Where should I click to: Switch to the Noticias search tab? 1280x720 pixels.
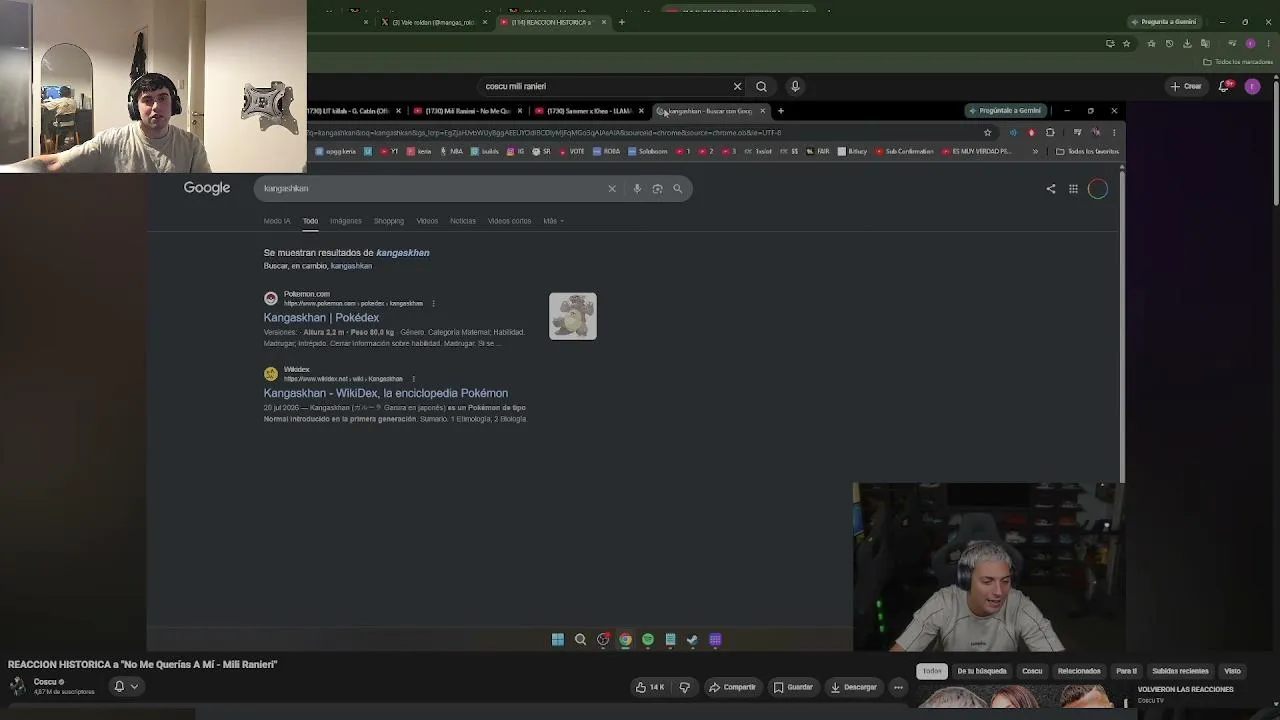pyautogui.click(x=463, y=221)
